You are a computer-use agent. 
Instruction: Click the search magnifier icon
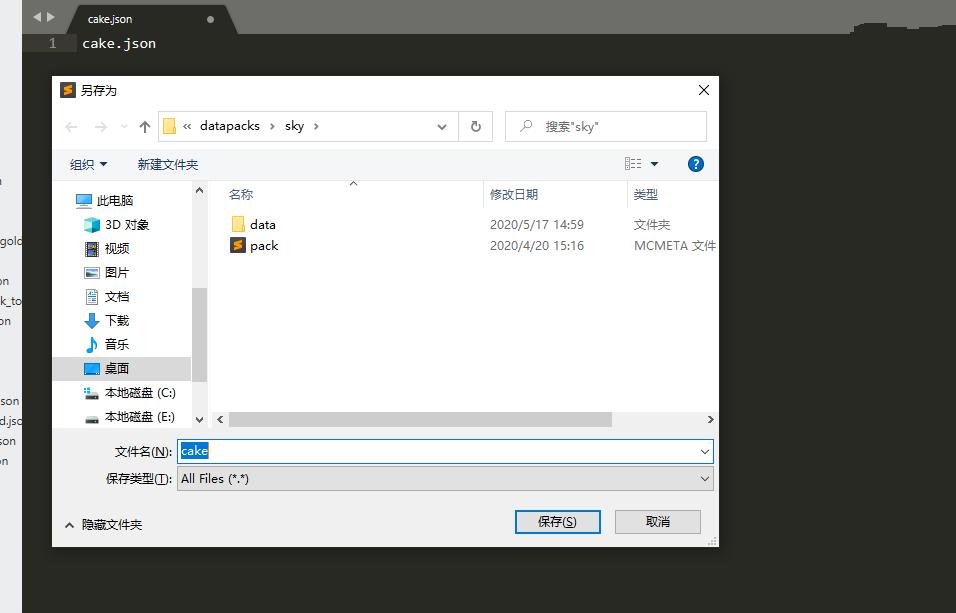[x=526, y=126]
